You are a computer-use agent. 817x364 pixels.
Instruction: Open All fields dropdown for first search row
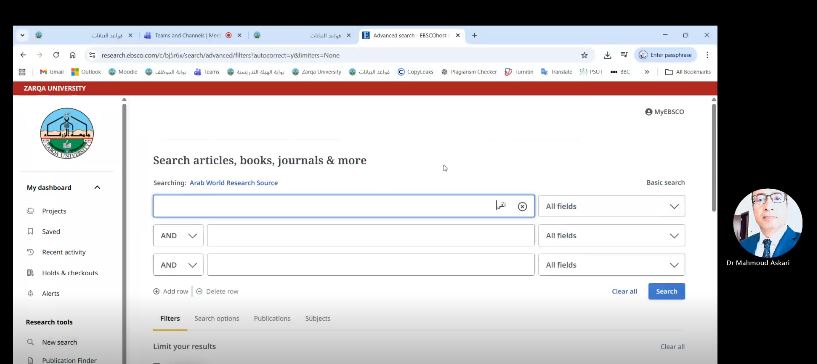click(x=612, y=206)
